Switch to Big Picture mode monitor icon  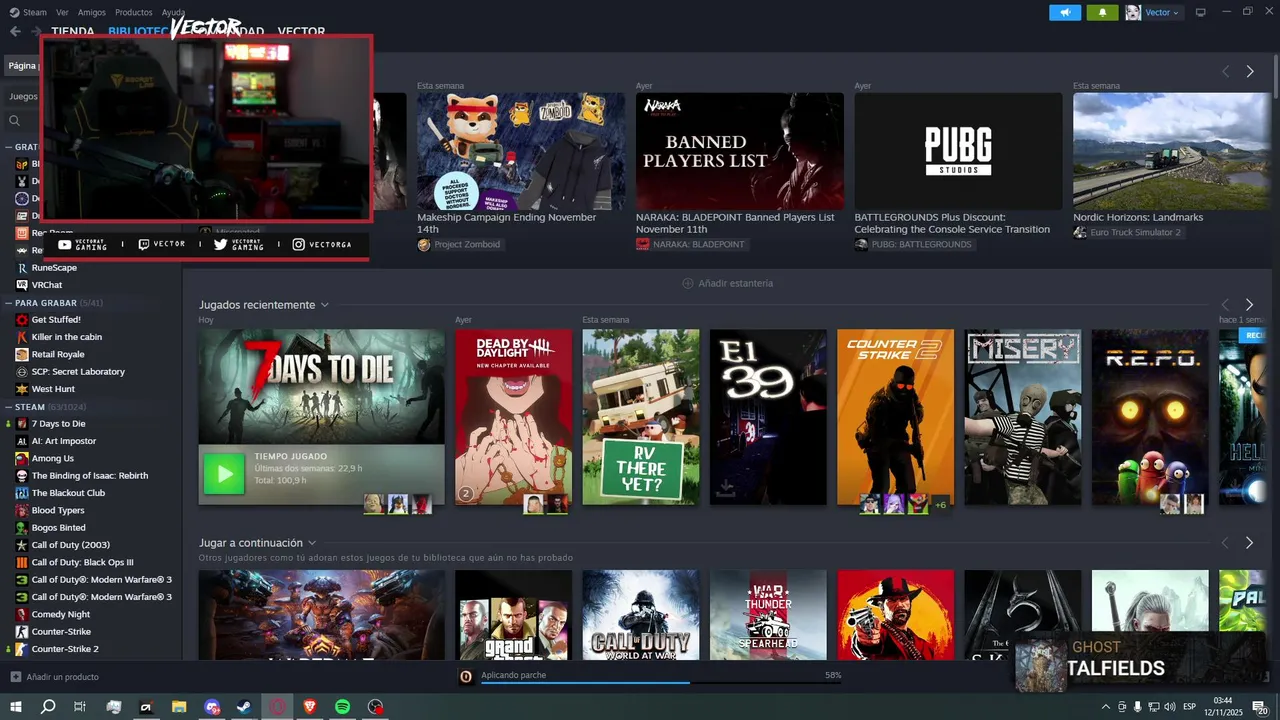pos(1201,12)
